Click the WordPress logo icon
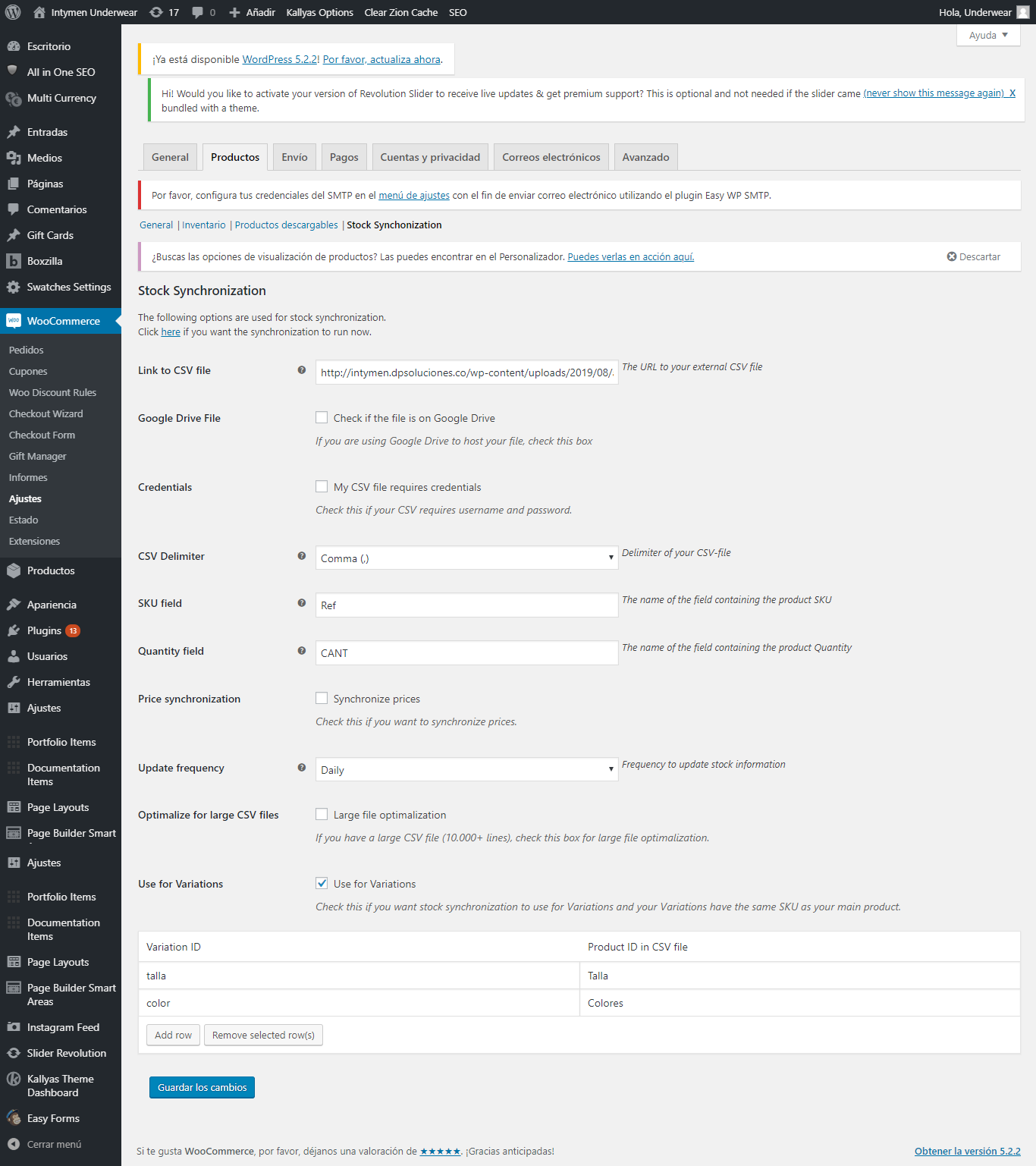 [x=13, y=12]
